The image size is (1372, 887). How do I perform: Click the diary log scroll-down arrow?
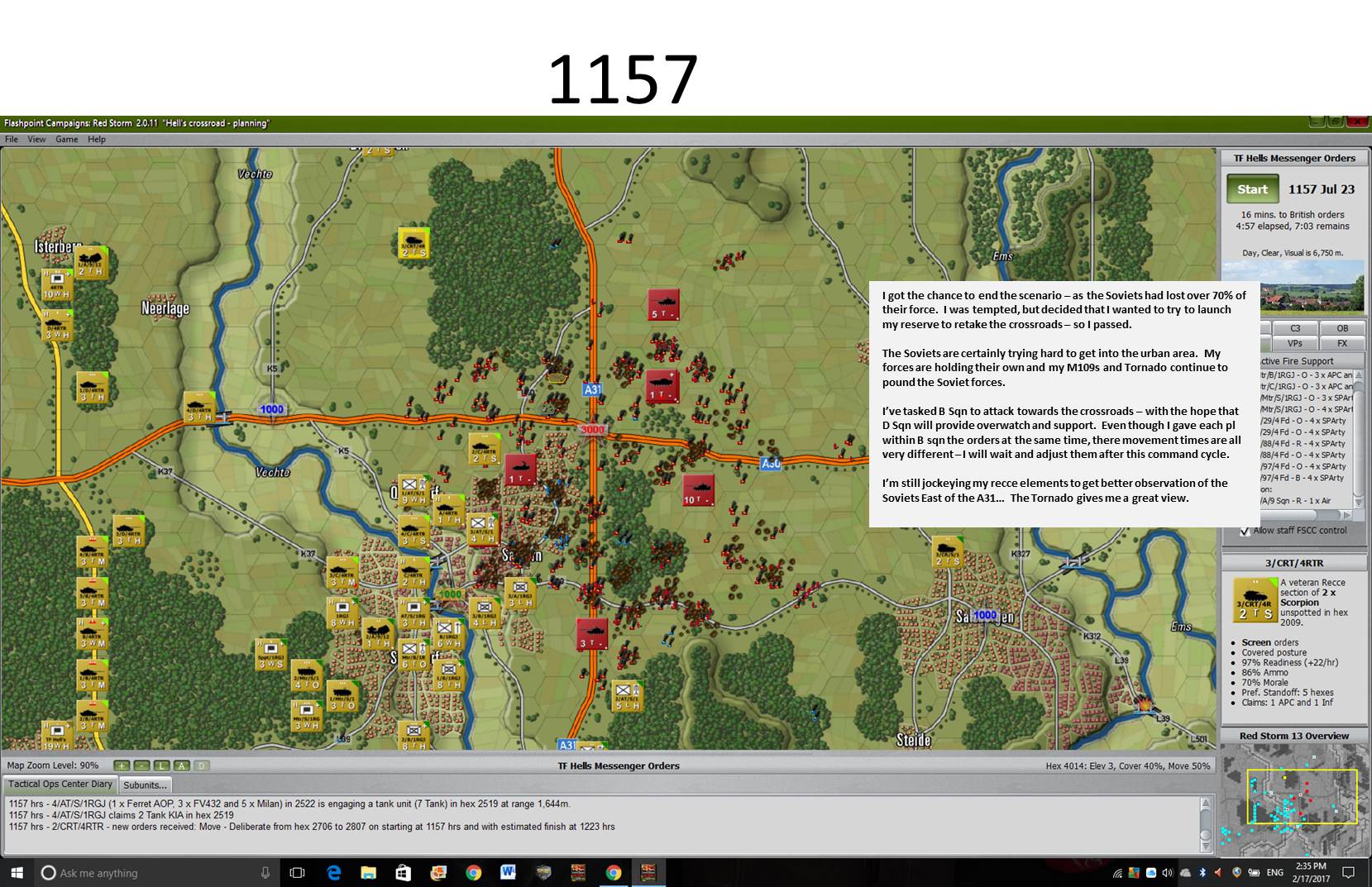[1205, 847]
